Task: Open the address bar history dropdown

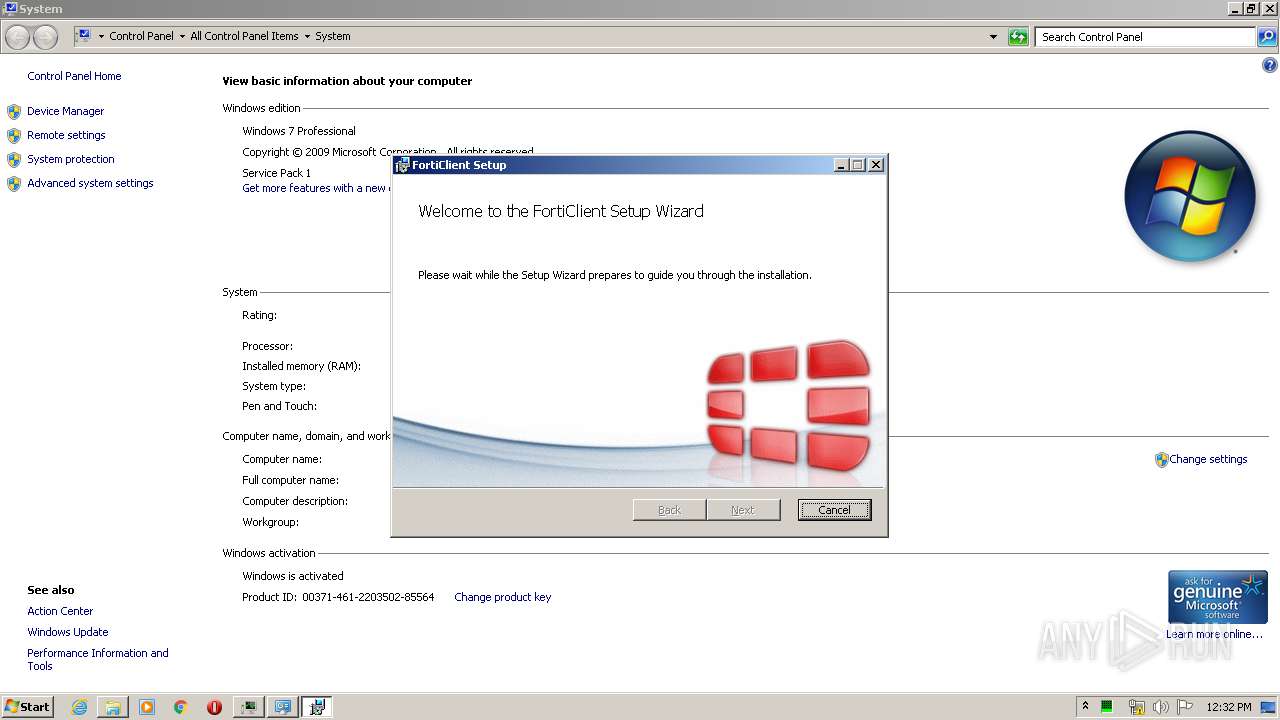Action: pos(993,37)
